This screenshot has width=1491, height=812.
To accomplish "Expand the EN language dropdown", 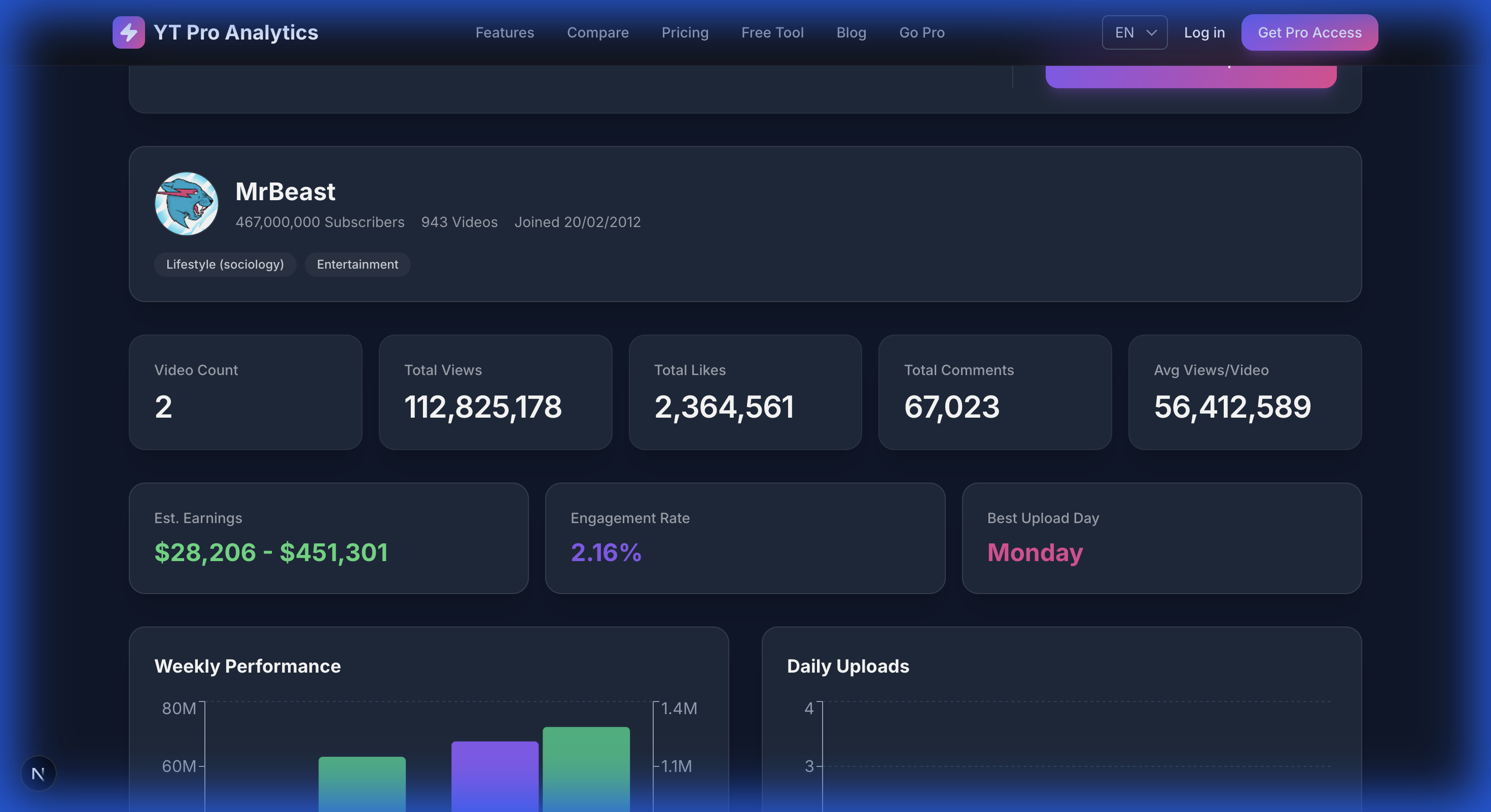I will [x=1133, y=32].
